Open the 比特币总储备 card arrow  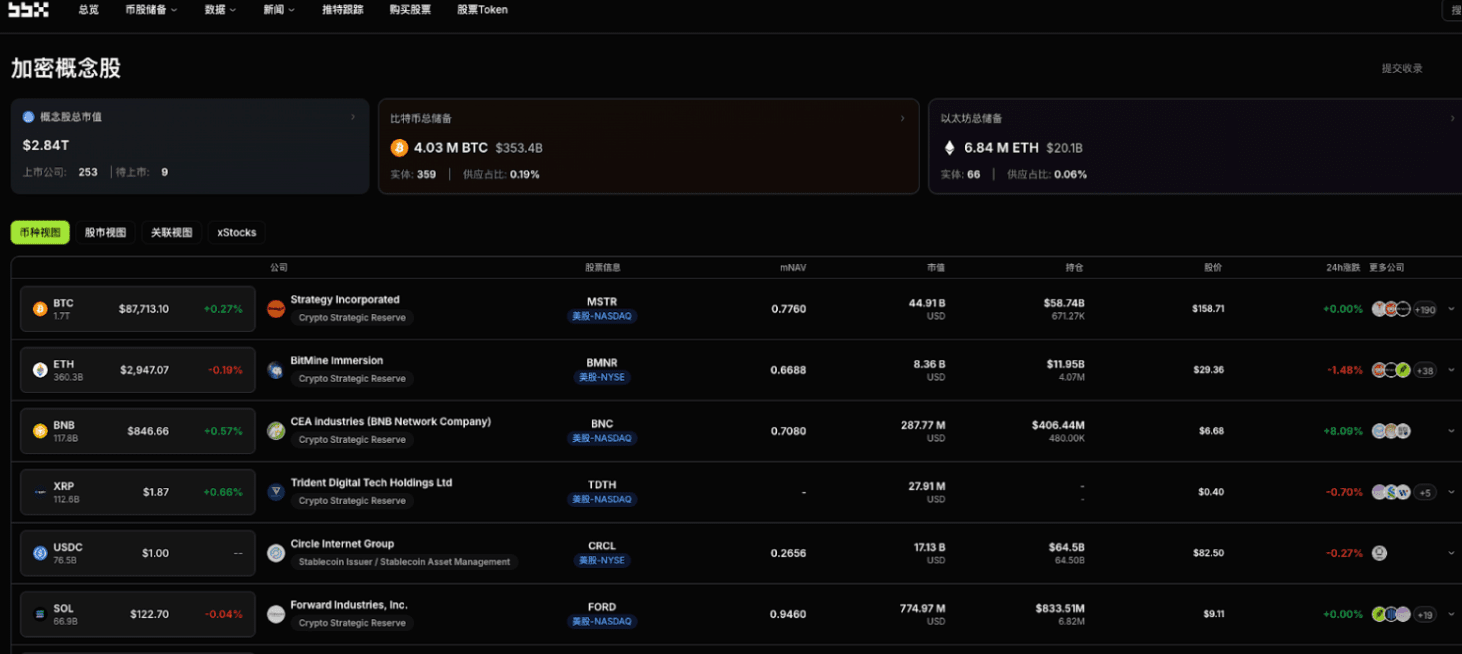(903, 118)
